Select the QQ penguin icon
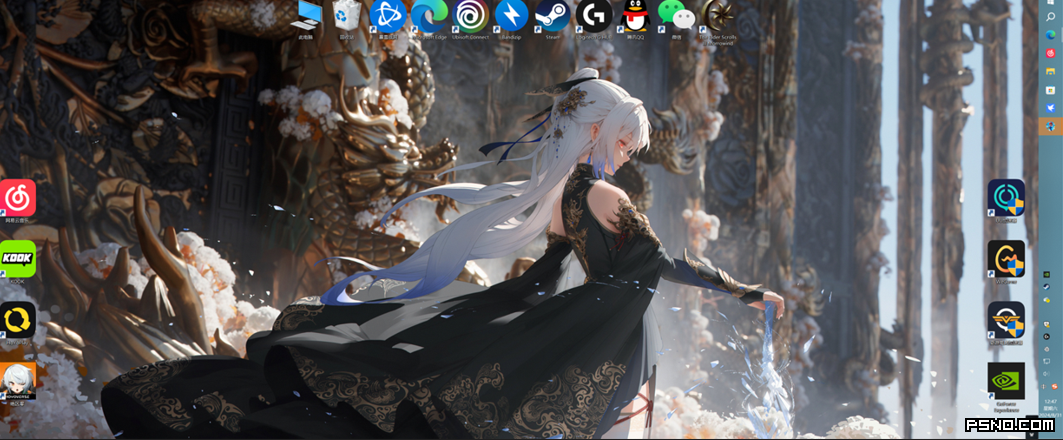1063x440 pixels. [x=635, y=18]
